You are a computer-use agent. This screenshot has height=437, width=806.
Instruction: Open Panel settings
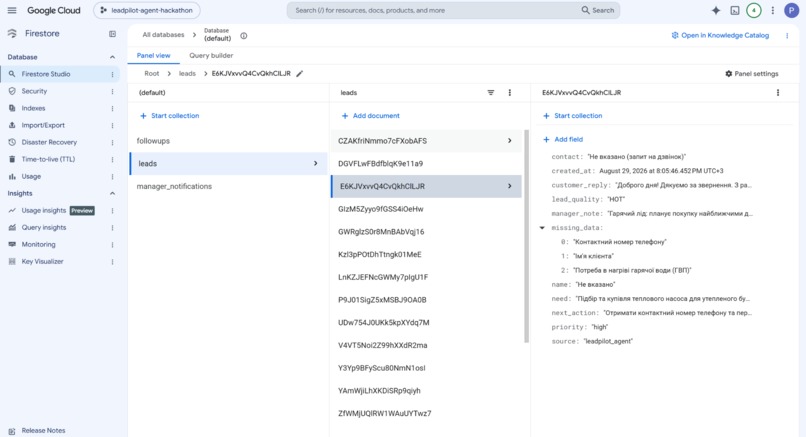coord(752,74)
